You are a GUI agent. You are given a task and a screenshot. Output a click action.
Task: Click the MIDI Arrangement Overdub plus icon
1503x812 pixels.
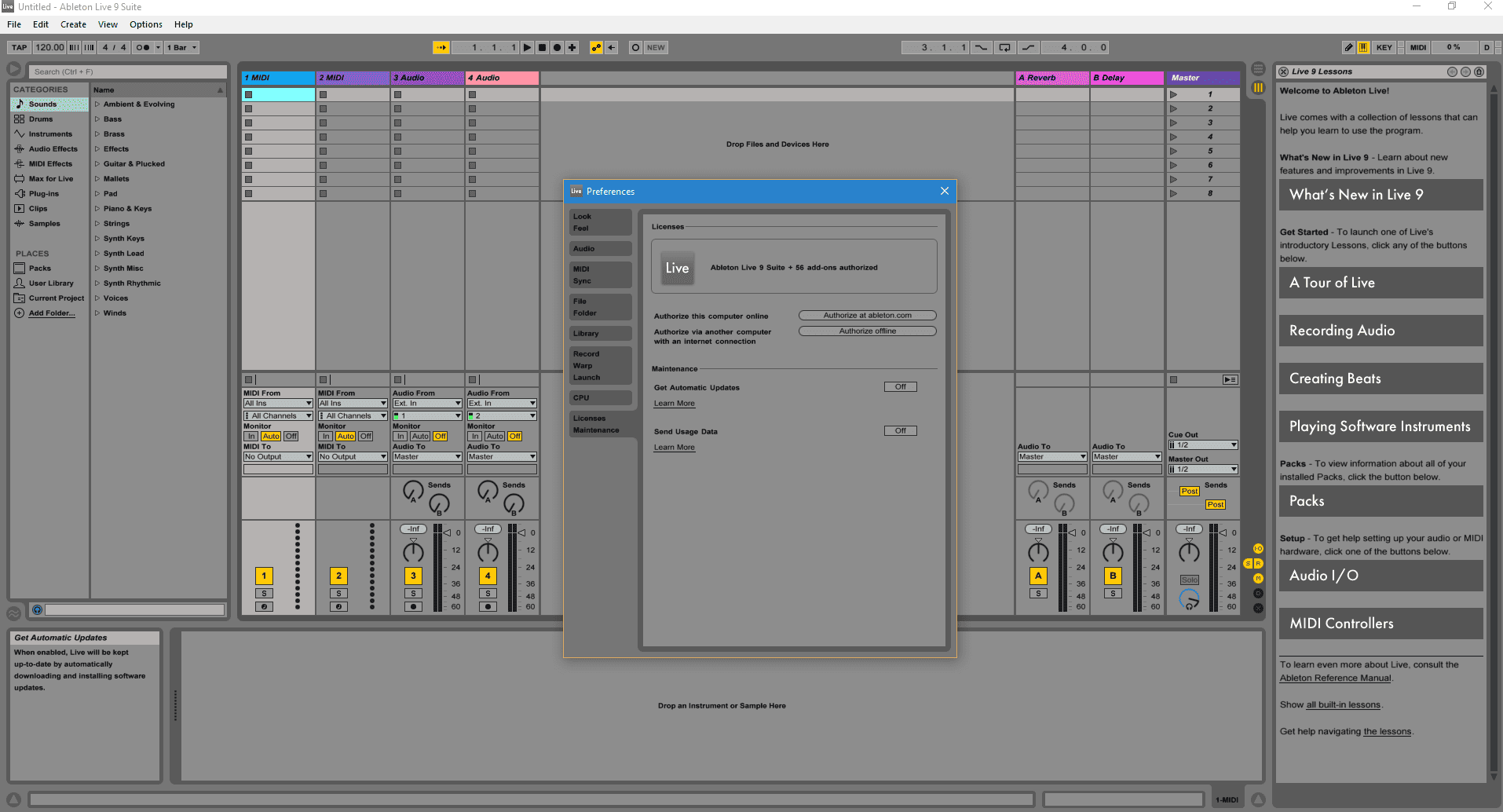572,47
